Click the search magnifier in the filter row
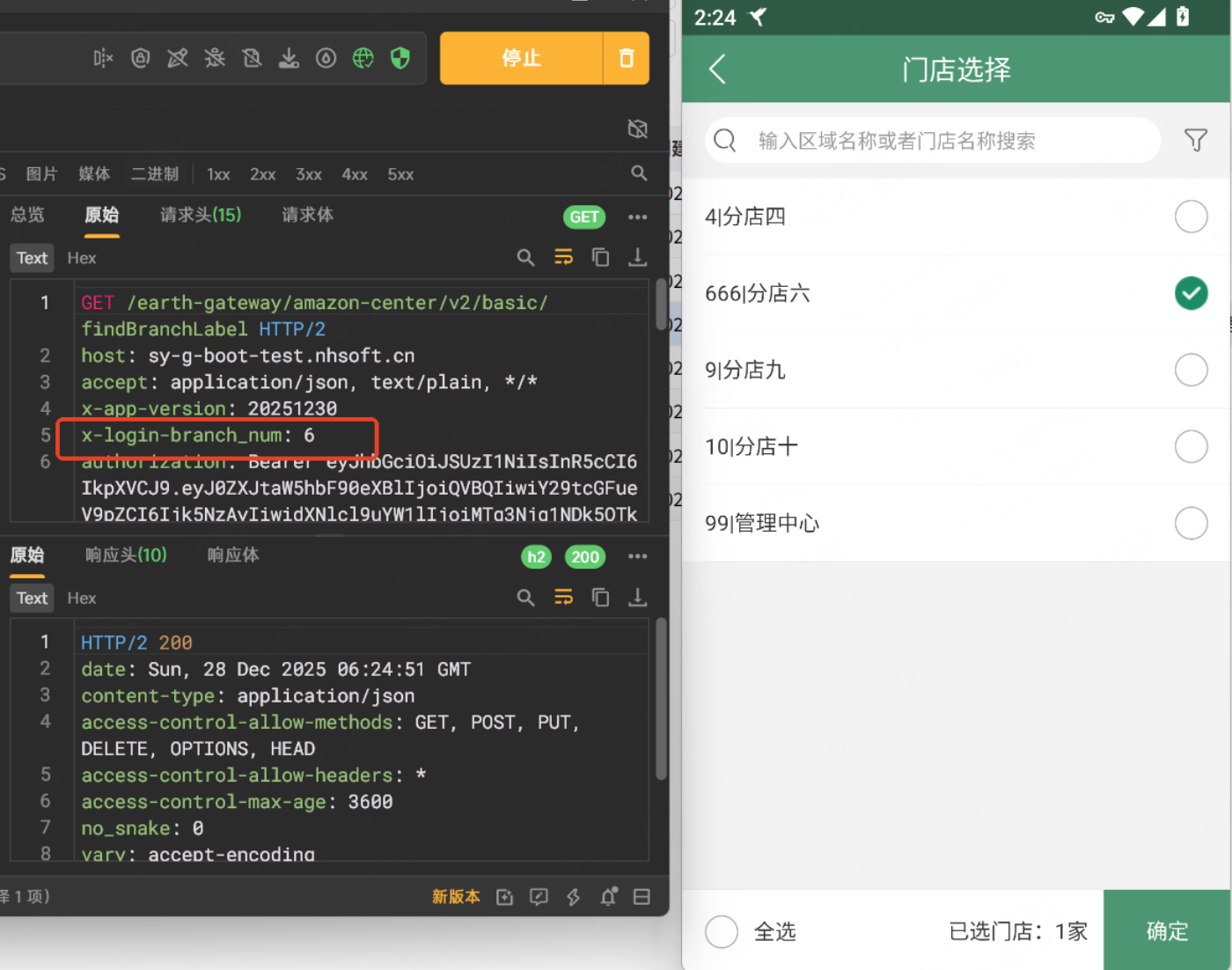1232x970 pixels. [x=639, y=173]
